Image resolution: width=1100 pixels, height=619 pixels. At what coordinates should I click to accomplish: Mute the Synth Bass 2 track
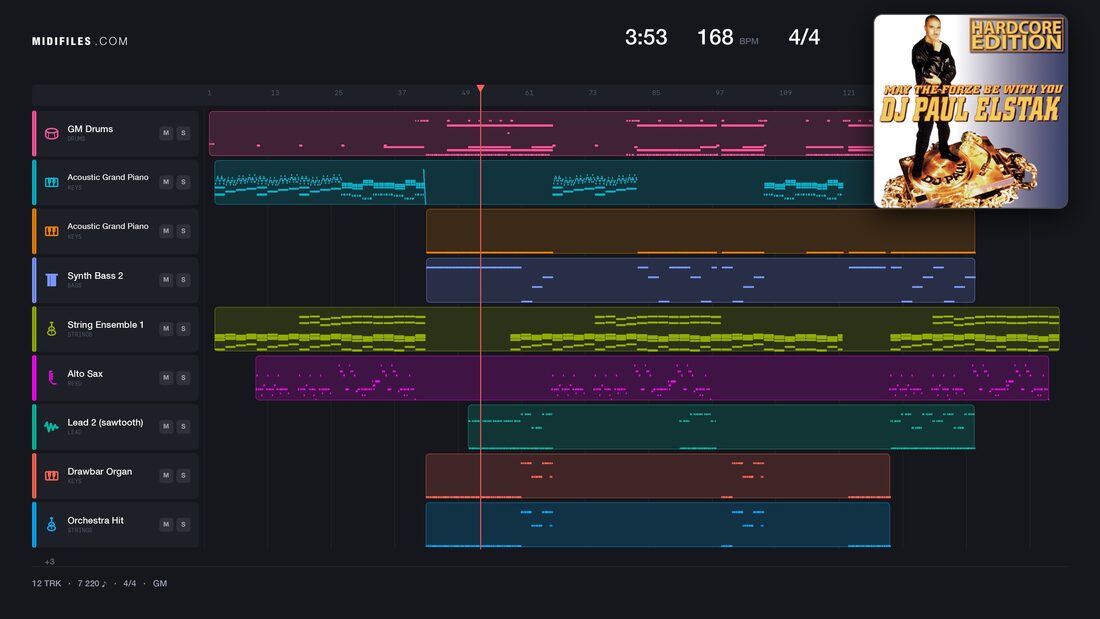[166, 279]
